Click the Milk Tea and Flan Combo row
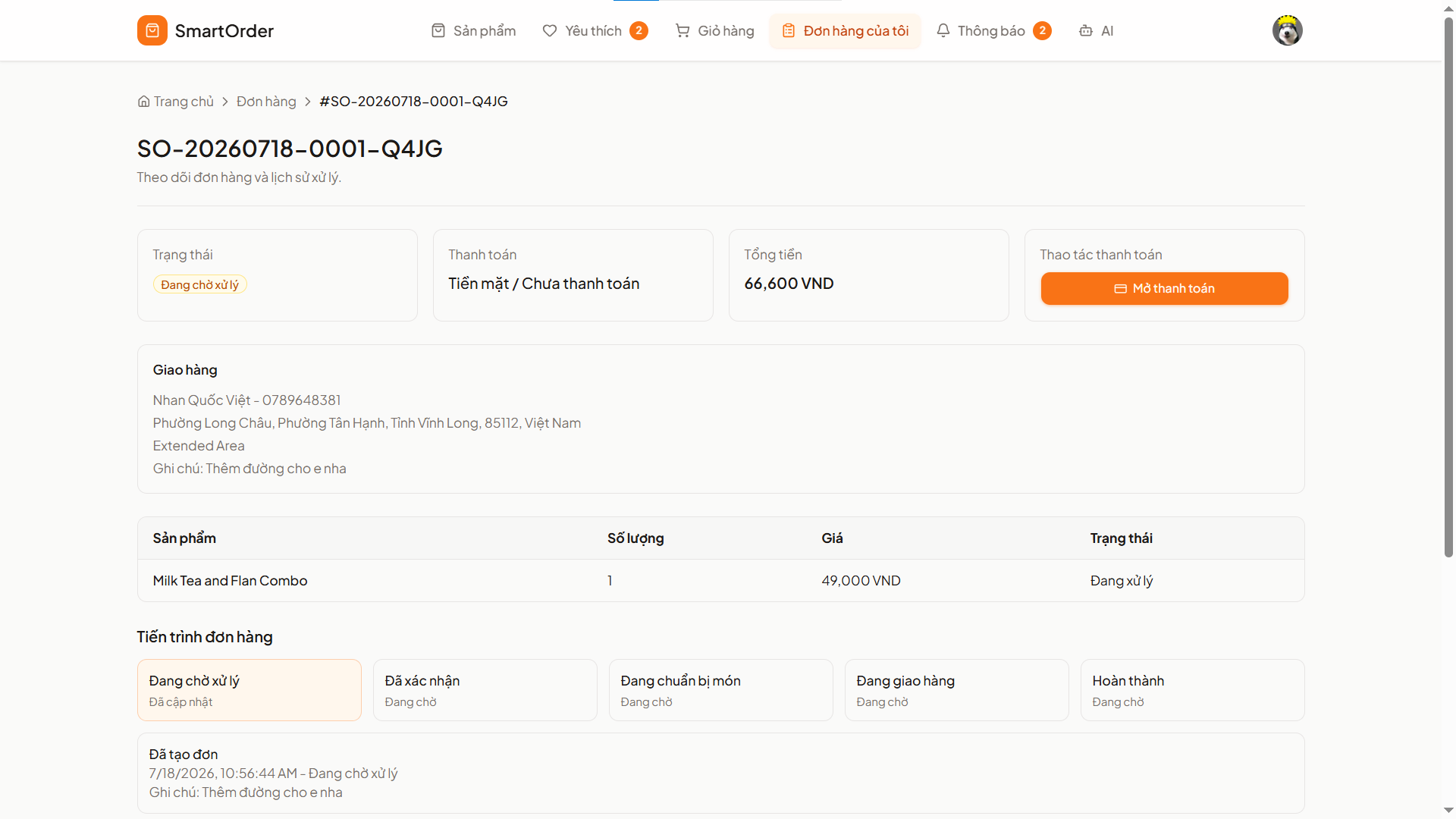 point(720,580)
